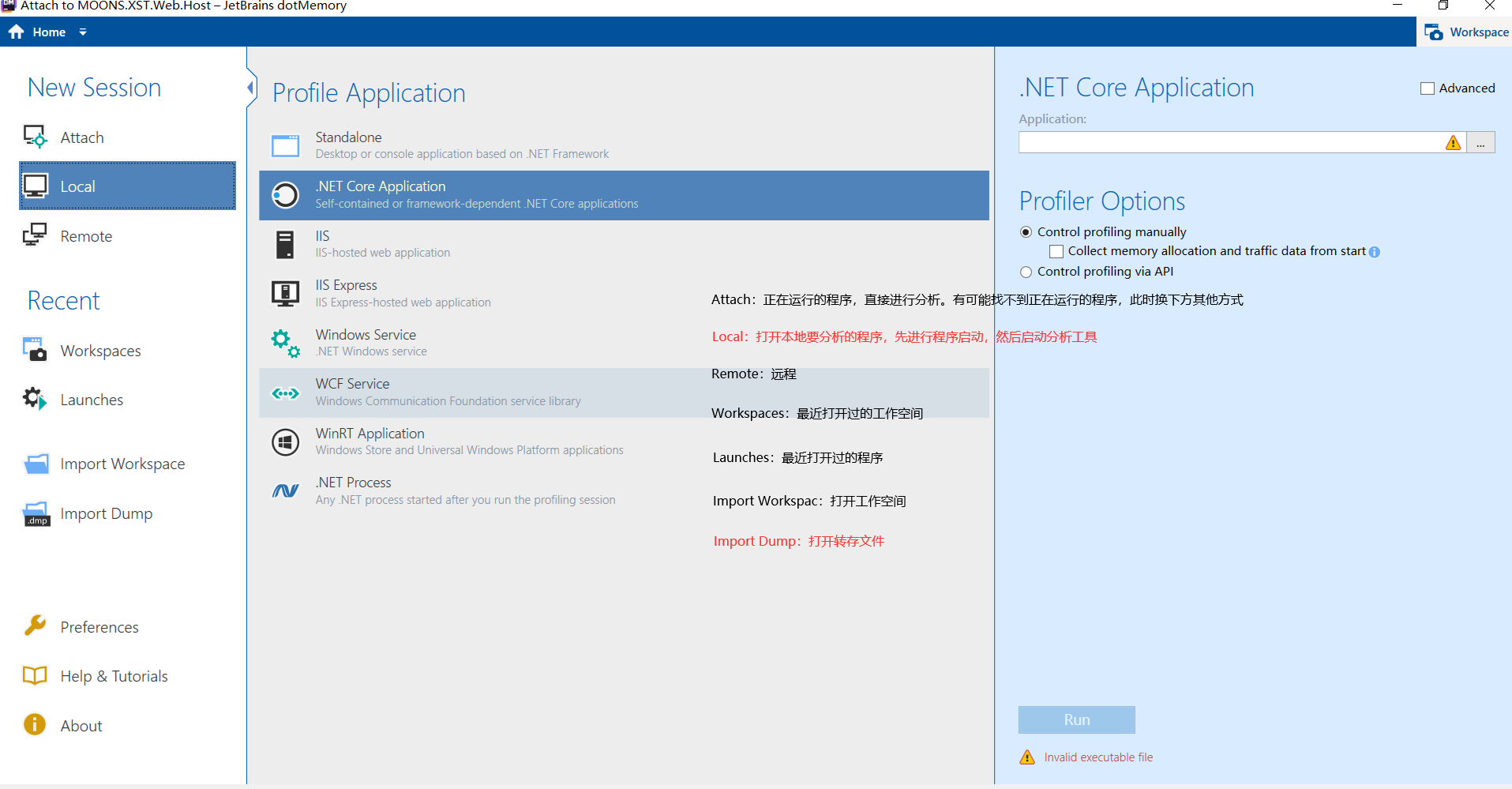
Task: Click the Workspaces icon in Recent
Action: point(36,350)
